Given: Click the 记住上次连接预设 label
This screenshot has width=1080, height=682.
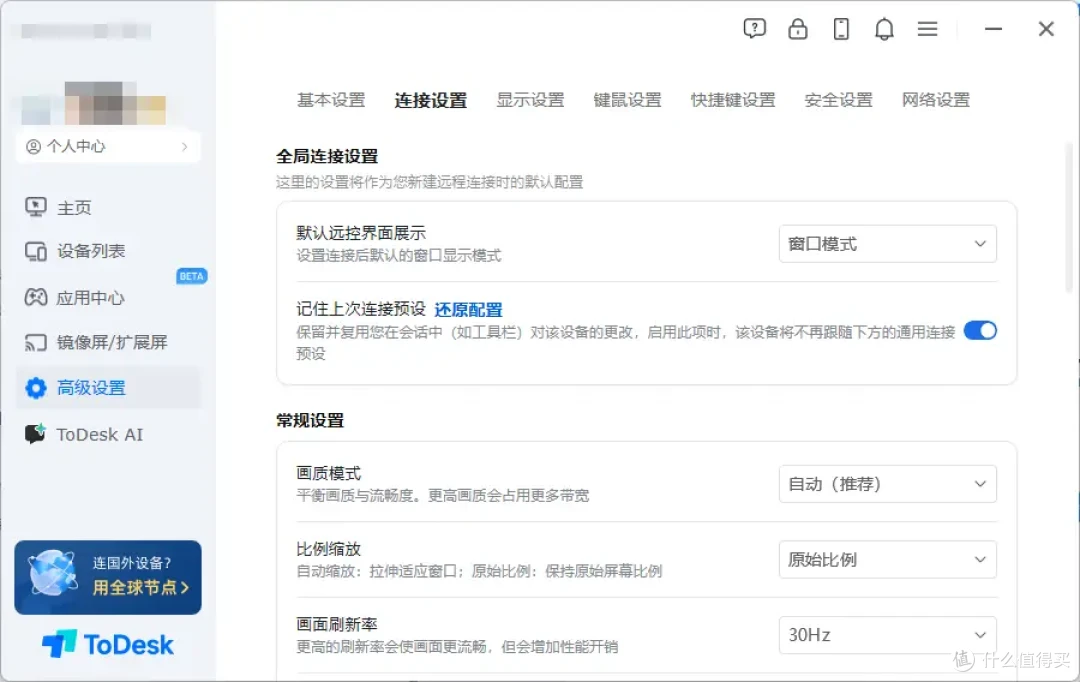Looking at the screenshot, I should (361, 309).
